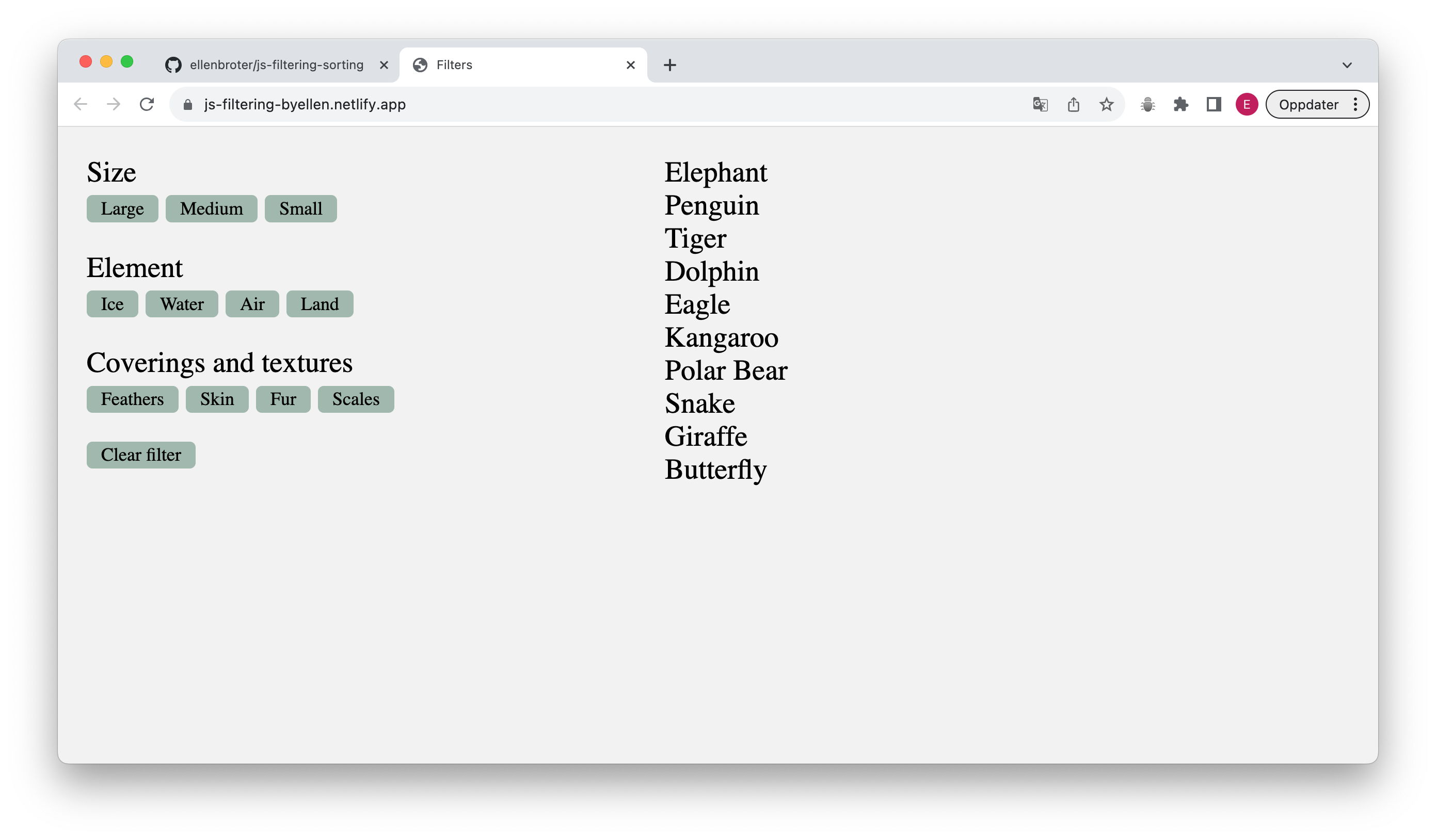Click the browser extensions puzzle icon
This screenshot has width=1436, height=840.
(1181, 104)
